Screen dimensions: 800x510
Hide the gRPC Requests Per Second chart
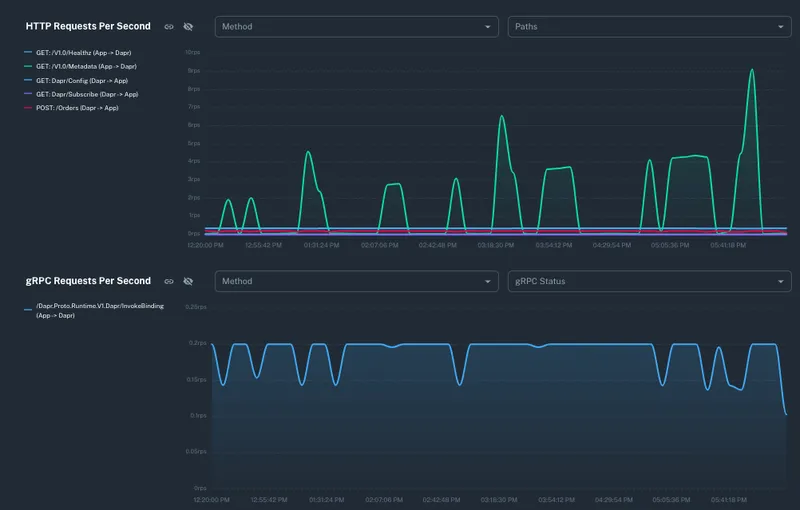coord(188,282)
